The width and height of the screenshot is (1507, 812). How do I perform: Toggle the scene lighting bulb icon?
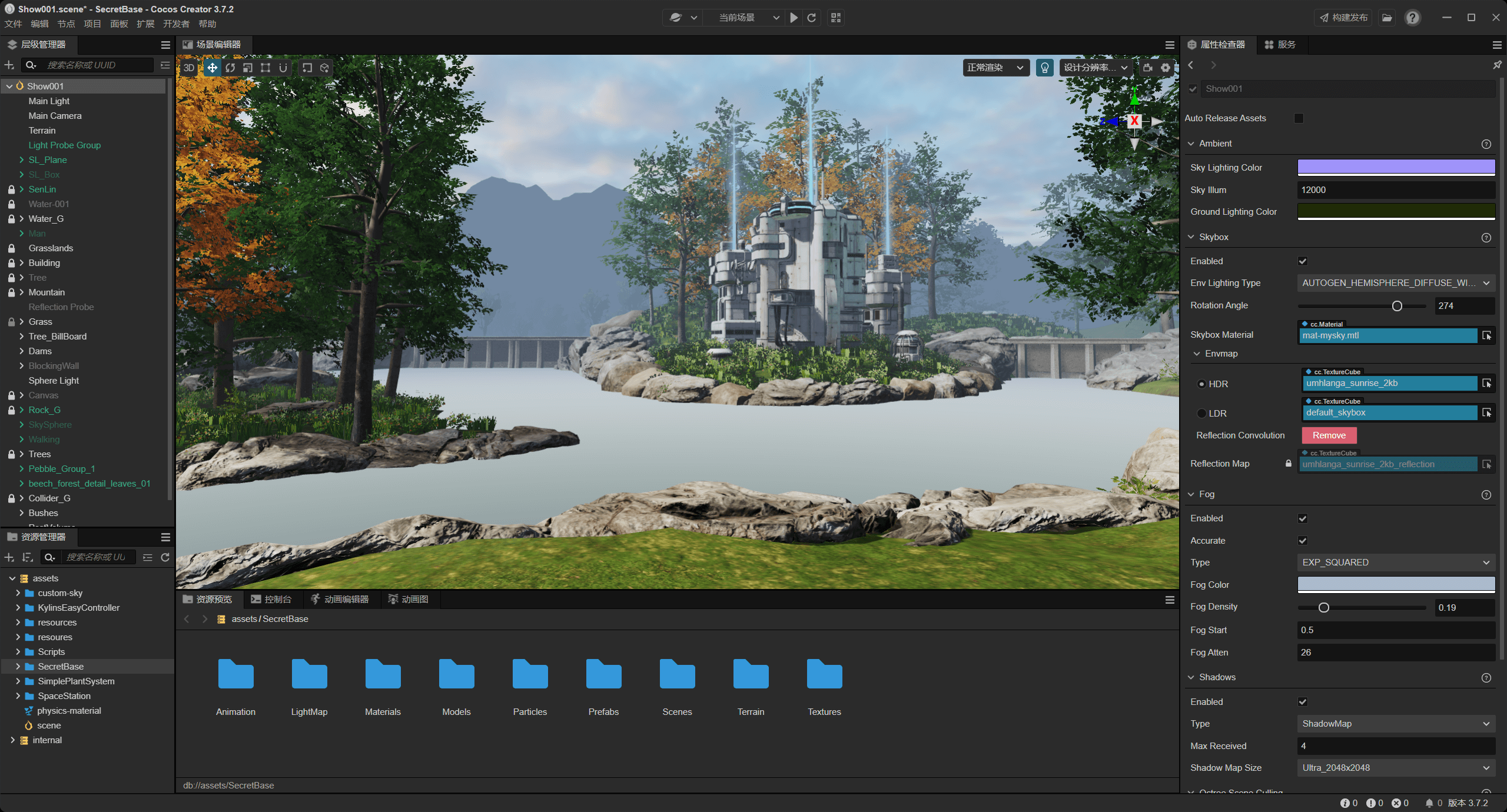tap(1044, 68)
